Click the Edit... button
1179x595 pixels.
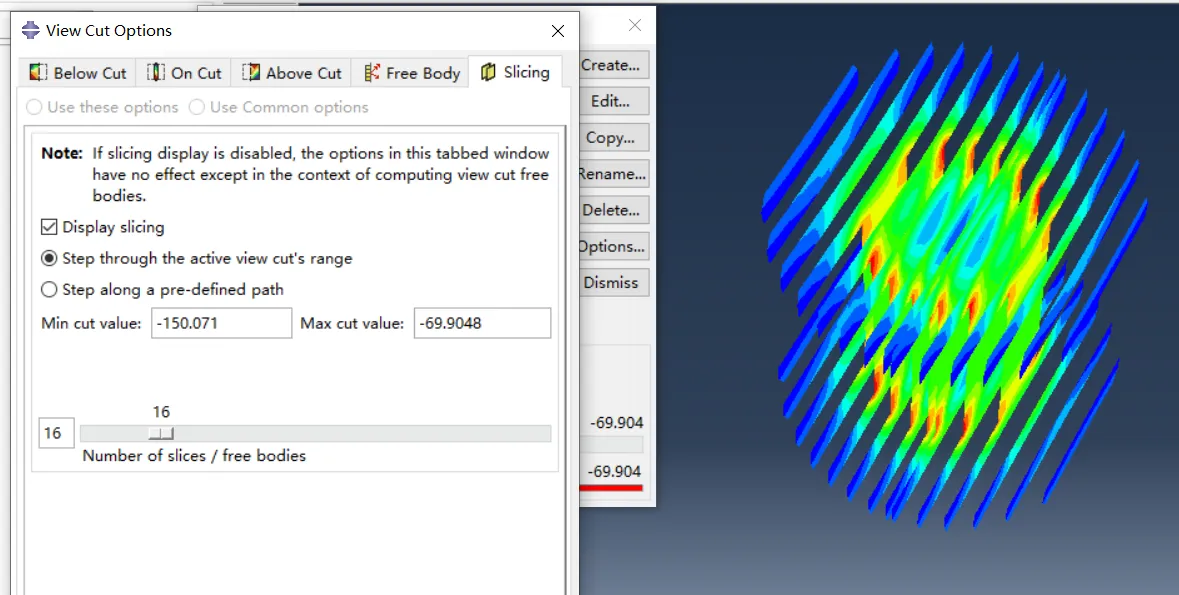click(x=610, y=101)
